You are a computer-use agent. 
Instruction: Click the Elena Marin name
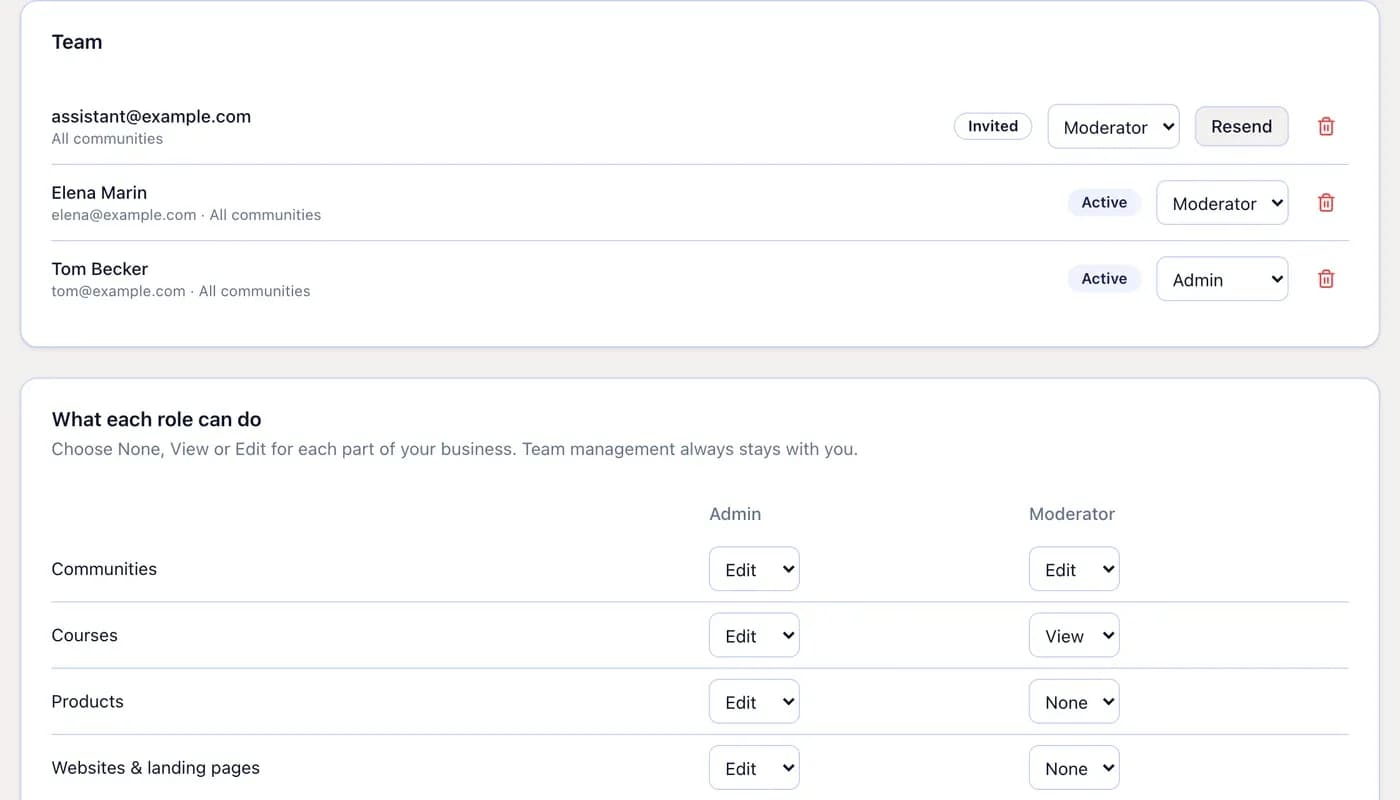coord(99,193)
